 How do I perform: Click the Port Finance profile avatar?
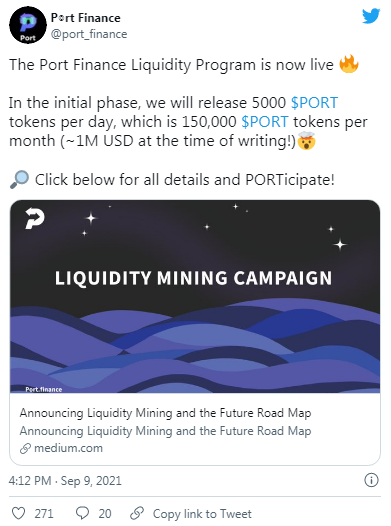[x=28, y=25]
